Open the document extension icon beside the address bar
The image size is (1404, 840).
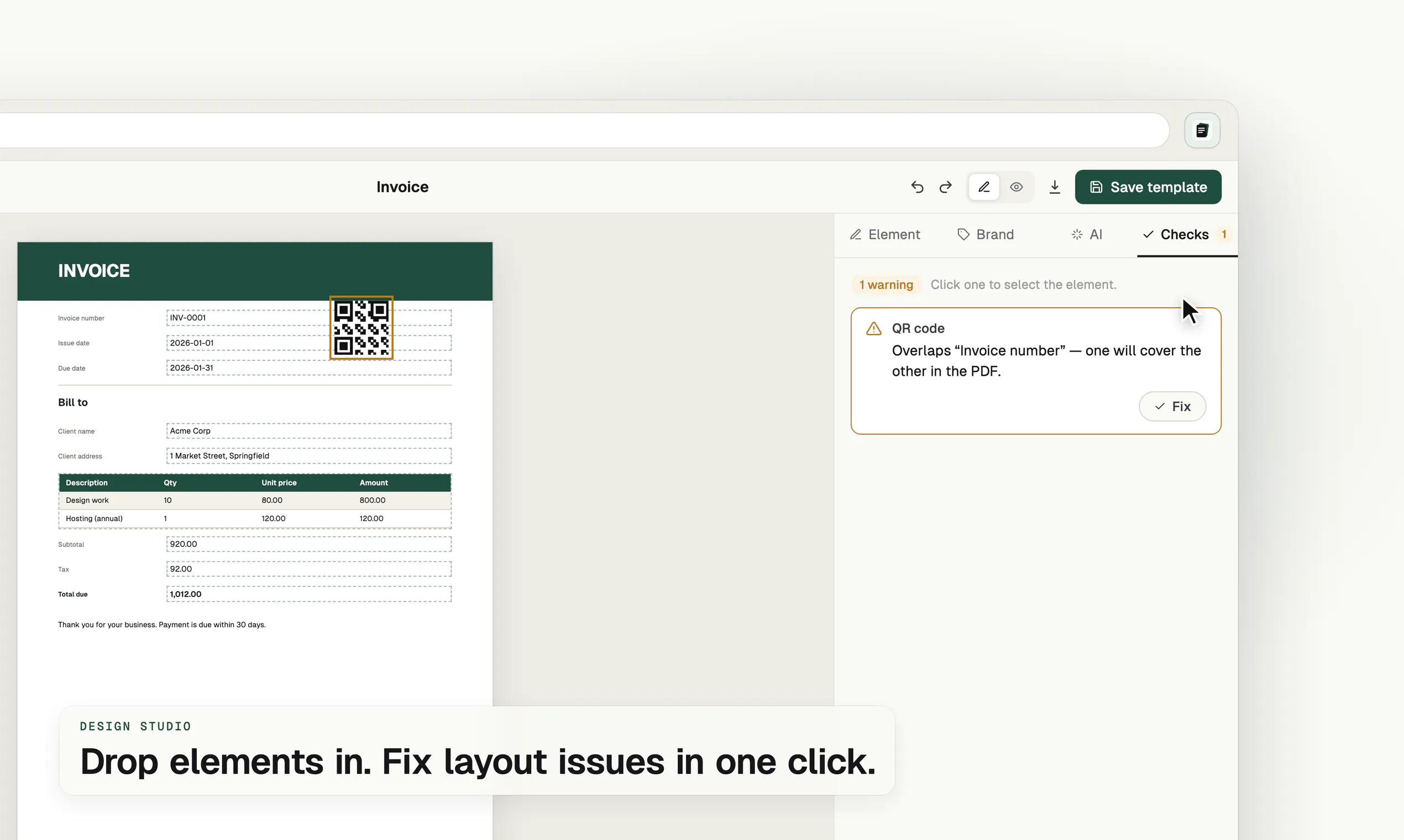click(x=1202, y=130)
